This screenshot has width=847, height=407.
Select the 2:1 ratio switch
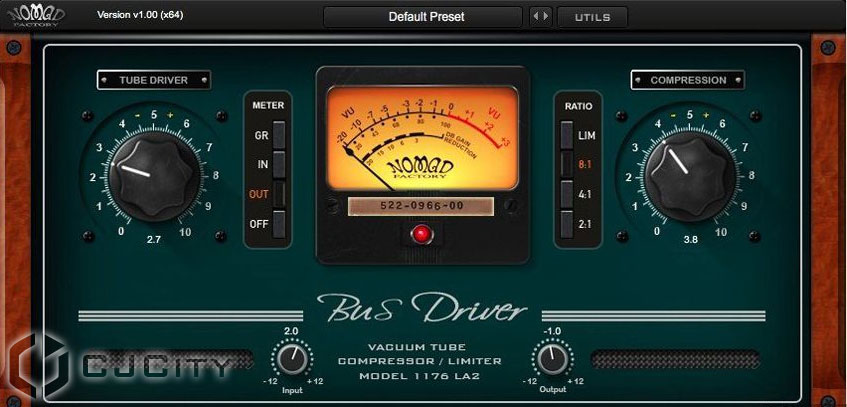567,224
